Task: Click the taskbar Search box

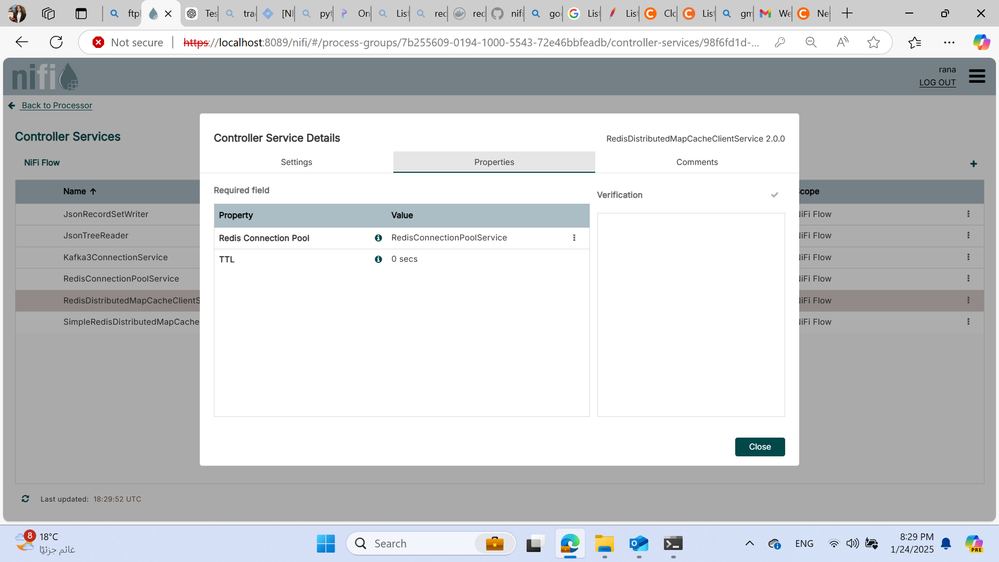Action: [x=431, y=544]
